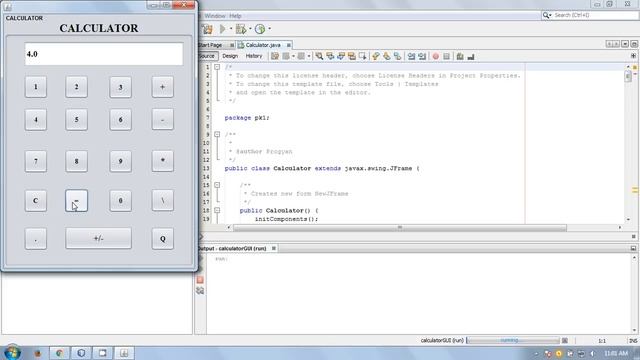Click the backslash divide button

coord(162,200)
